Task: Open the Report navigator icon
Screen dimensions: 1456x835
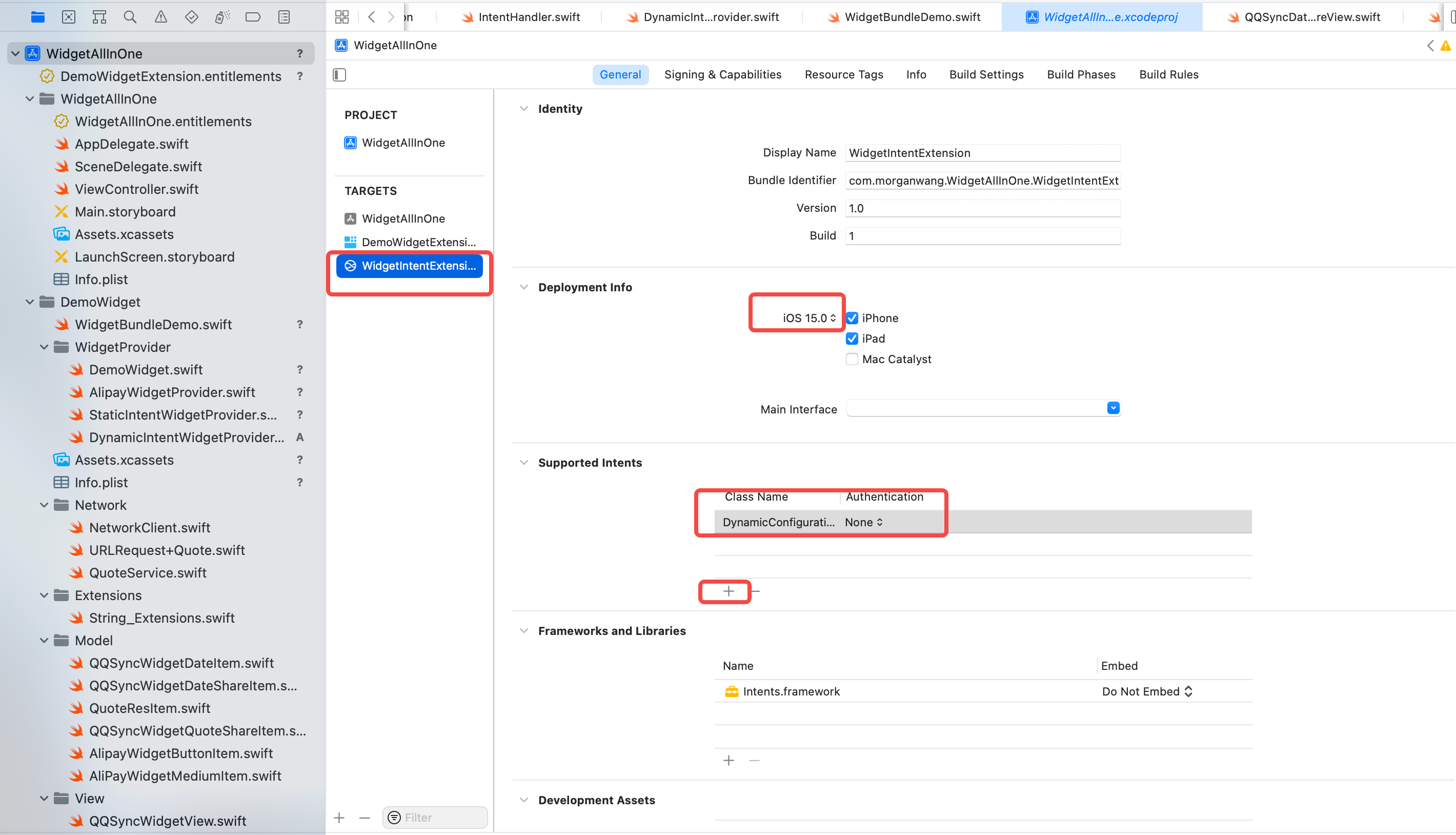Action: [284, 17]
